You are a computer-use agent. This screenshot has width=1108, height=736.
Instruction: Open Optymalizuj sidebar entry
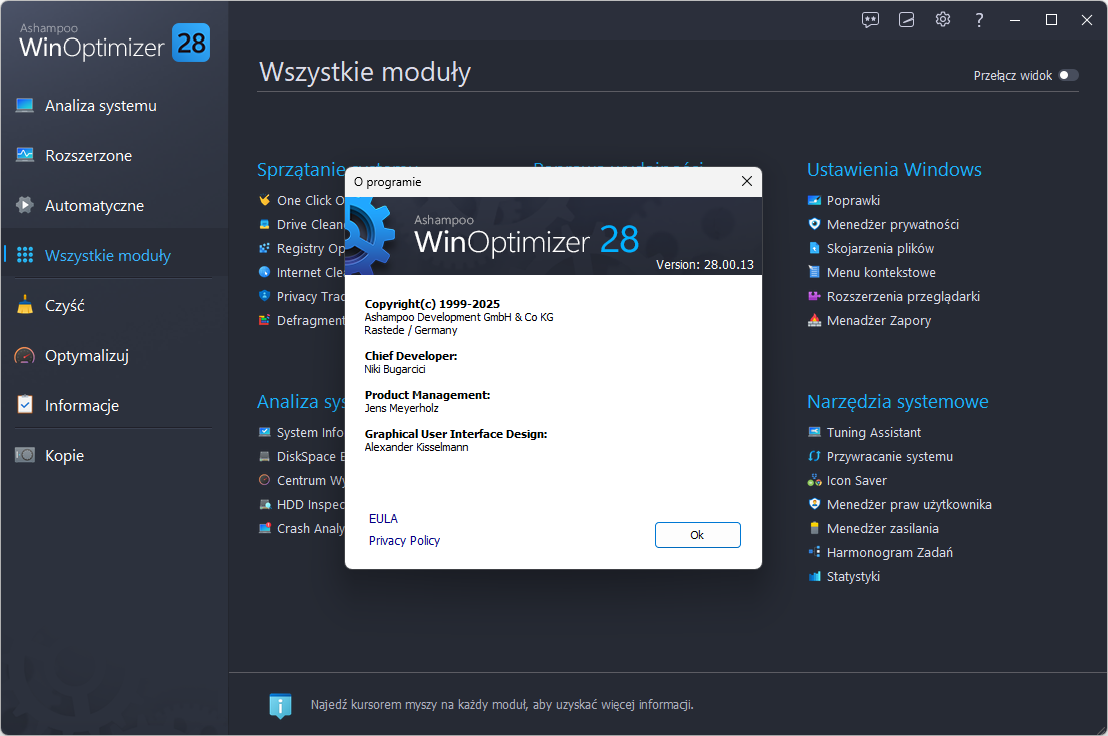coord(86,356)
